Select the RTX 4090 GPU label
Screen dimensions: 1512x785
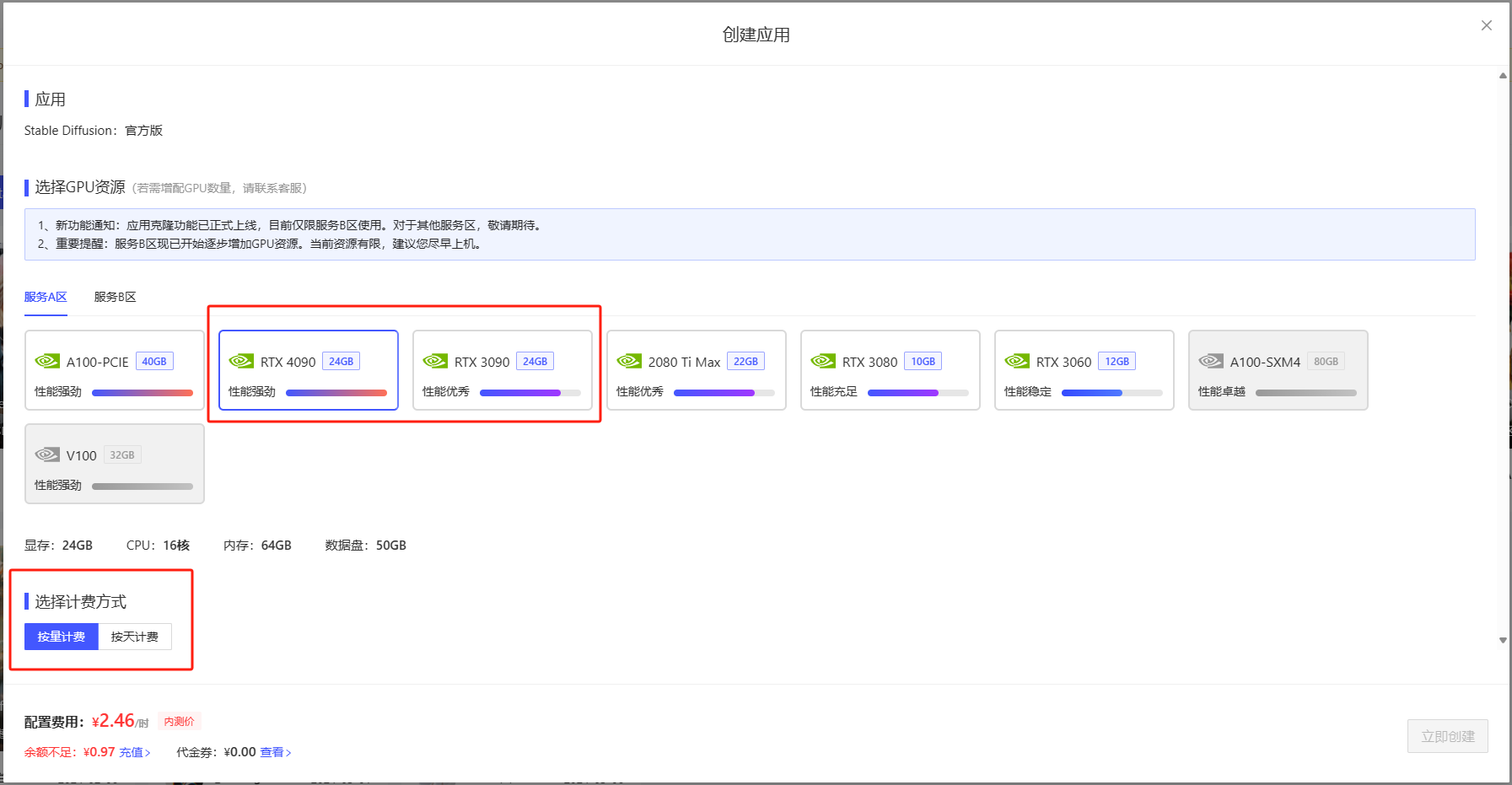288,362
